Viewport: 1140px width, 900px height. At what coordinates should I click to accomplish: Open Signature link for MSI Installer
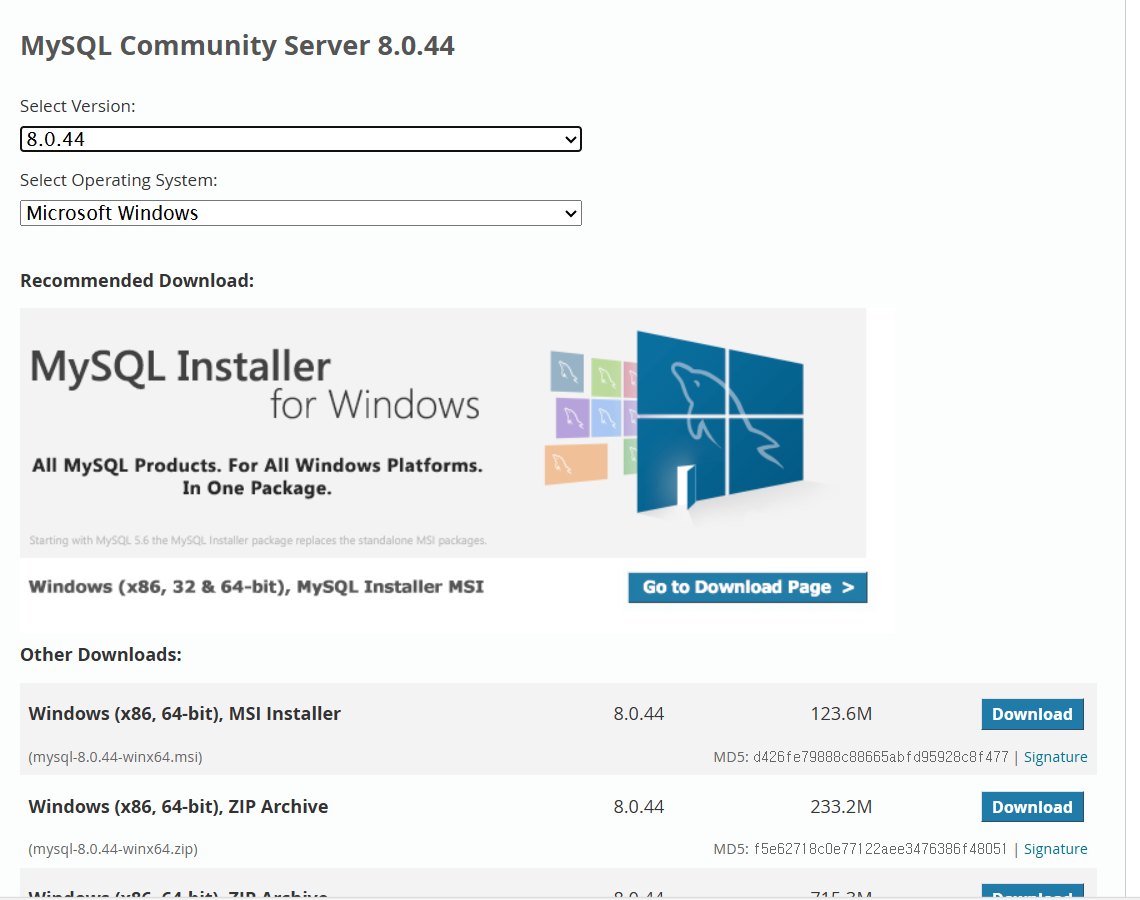click(x=1056, y=757)
